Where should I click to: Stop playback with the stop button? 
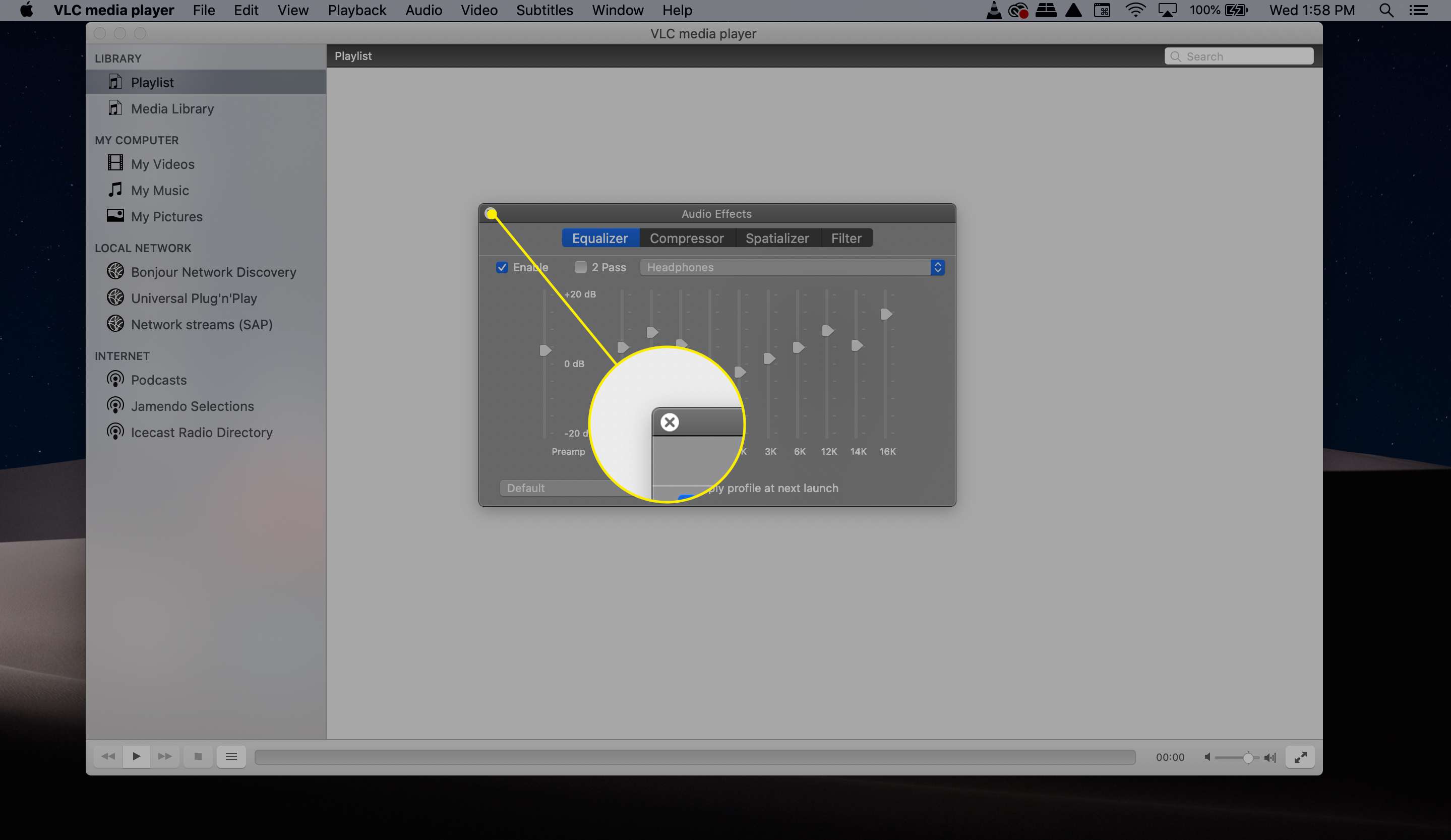point(198,756)
